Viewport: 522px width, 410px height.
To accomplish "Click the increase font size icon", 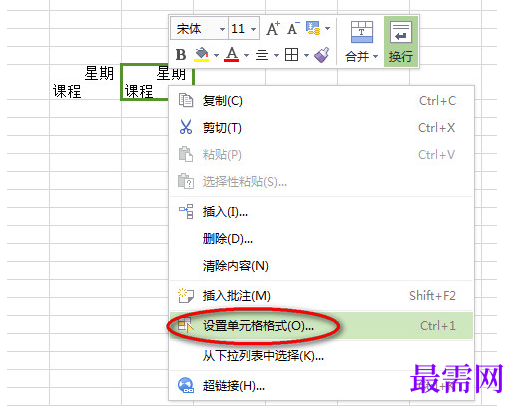I will tap(273, 29).
